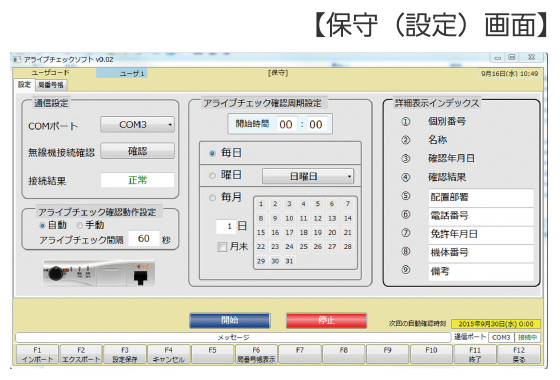560x380 pixels.
Task: Pick day 31 in the monthly calendar
Action: tap(289, 261)
